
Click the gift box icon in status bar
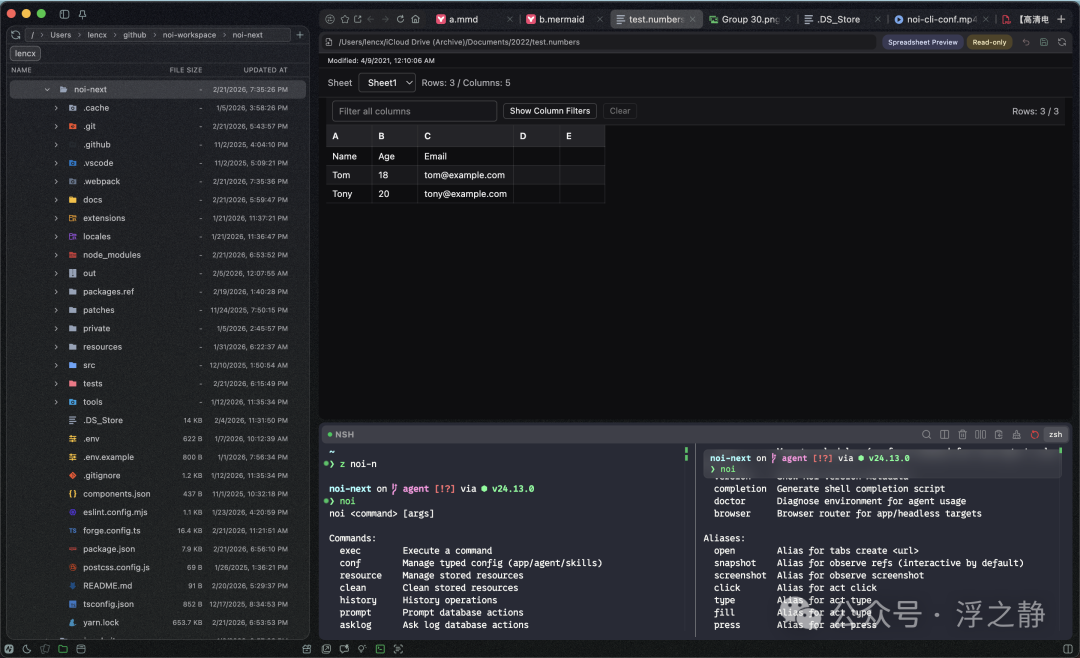tap(307, 649)
